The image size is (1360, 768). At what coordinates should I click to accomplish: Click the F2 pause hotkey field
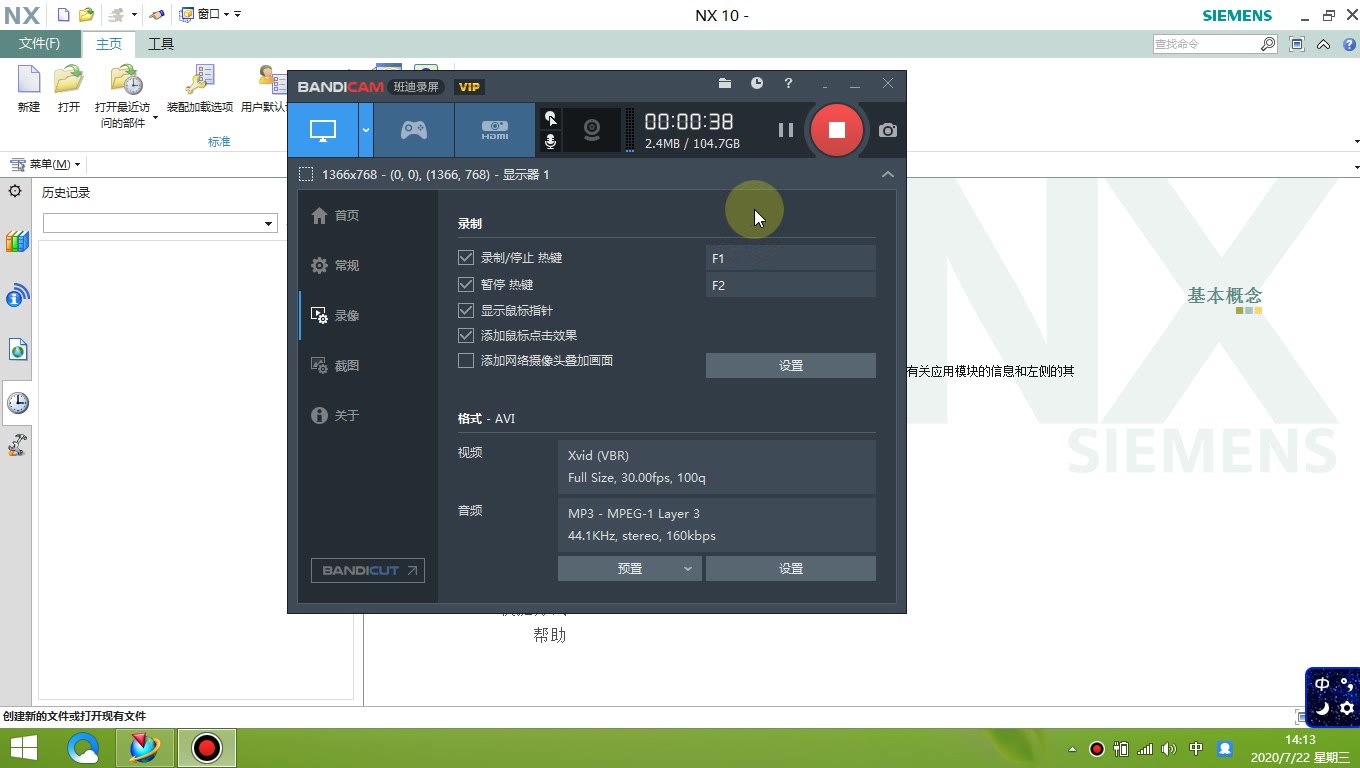click(790, 285)
